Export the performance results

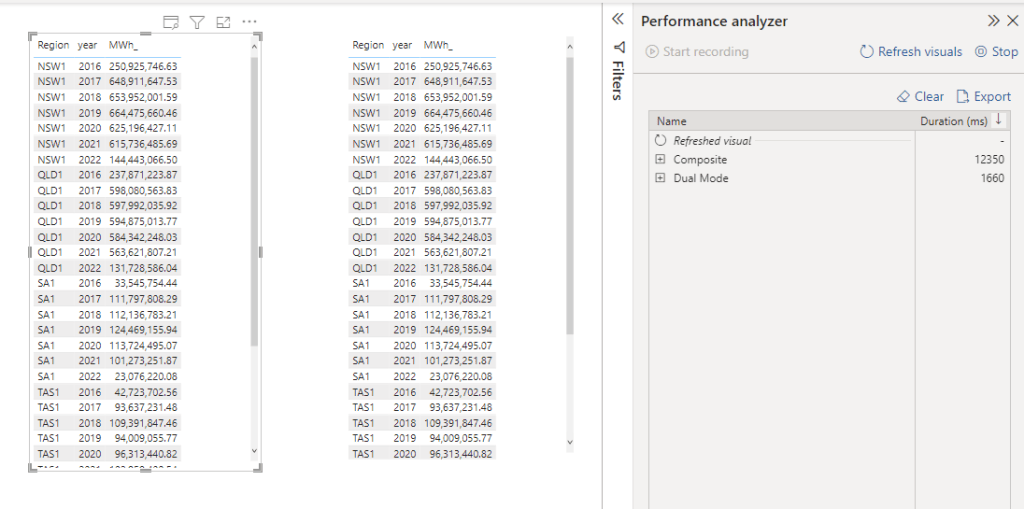click(x=984, y=97)
